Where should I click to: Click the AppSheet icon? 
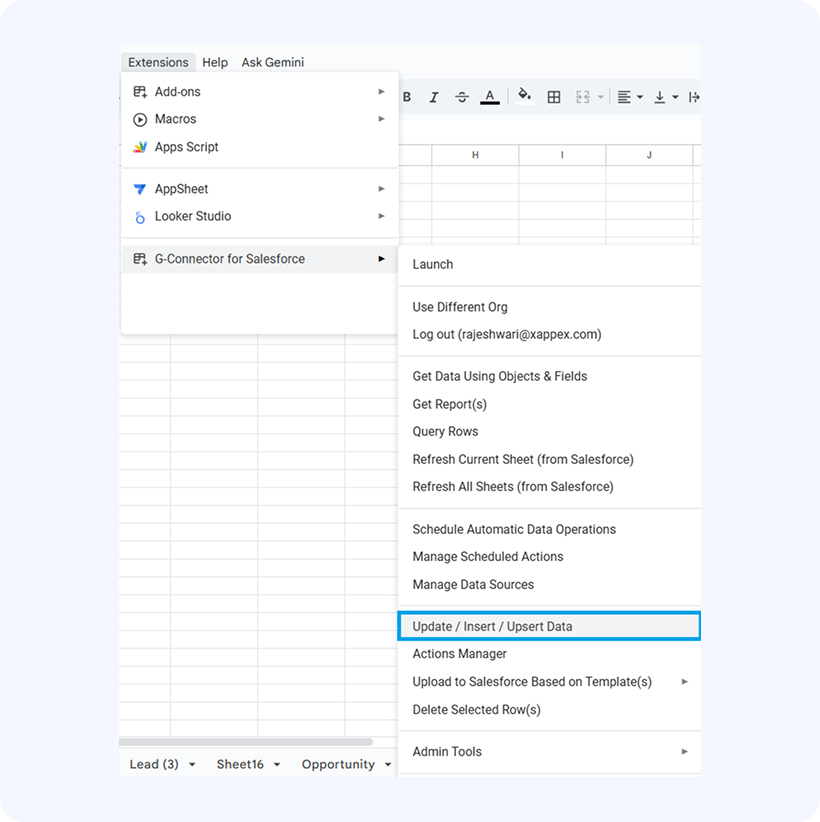140,189
